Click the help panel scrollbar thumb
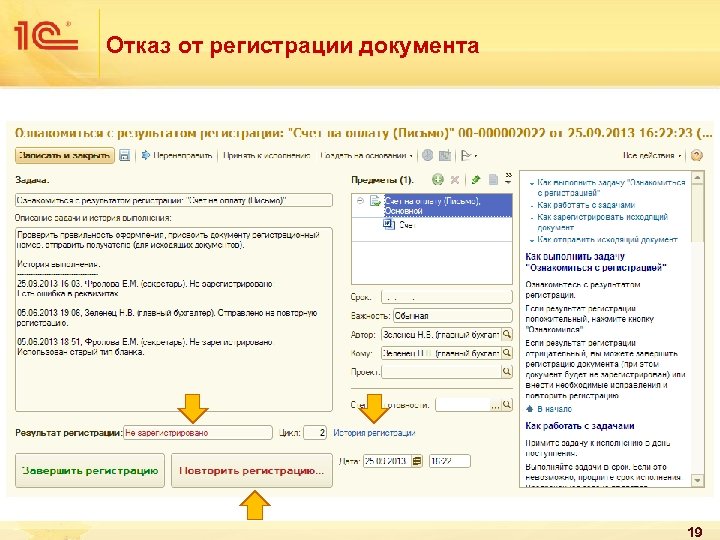This screenshot has width=720, height=540. click(698, 212)
